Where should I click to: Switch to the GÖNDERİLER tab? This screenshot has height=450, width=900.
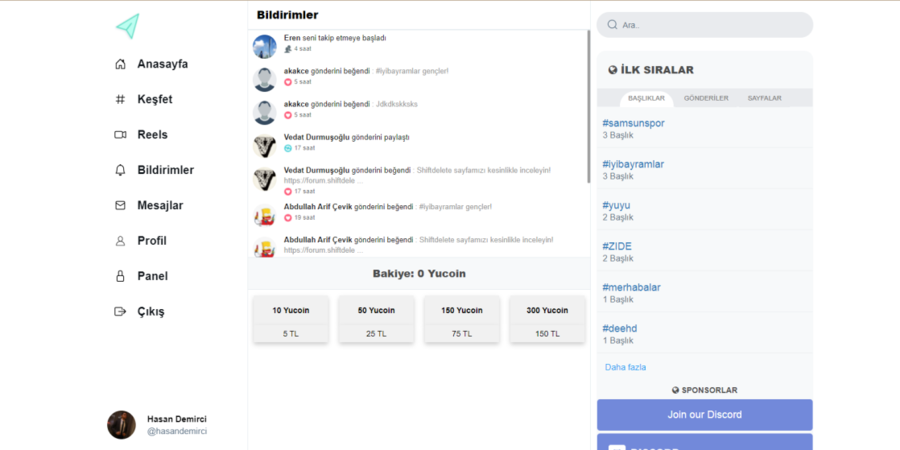click(706, 98)
